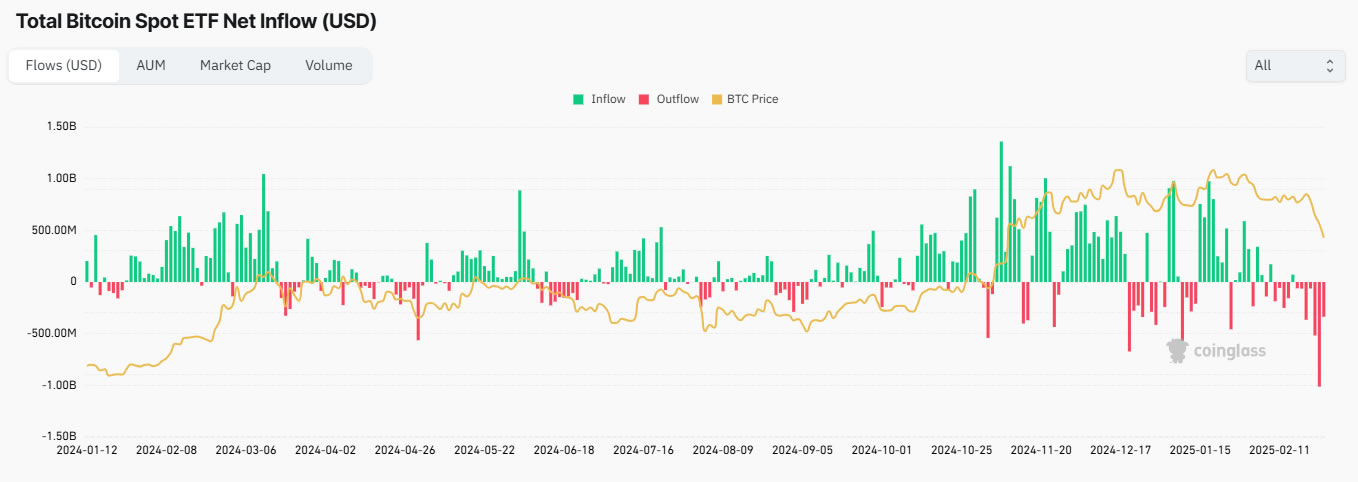Screen dimensions: 1358x482
Task: Click the yellow BTC Price legend square
Action: (716, 99)
